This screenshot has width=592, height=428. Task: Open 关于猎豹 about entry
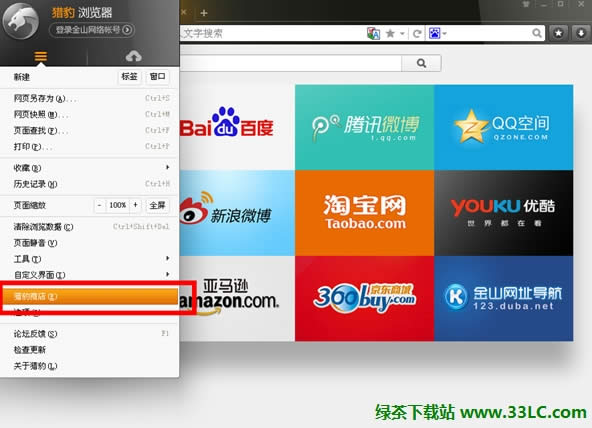pos(89,366)
